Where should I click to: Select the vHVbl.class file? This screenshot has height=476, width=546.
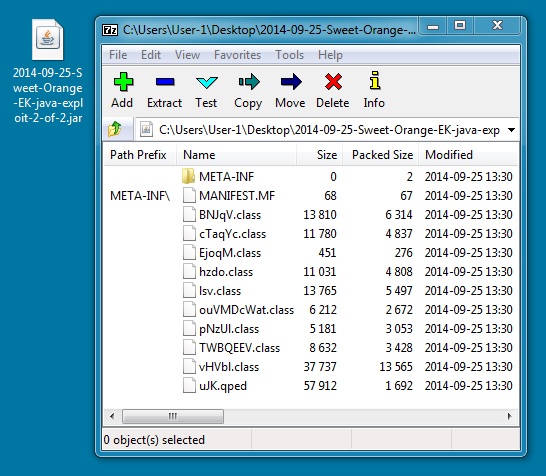click(x=229, y=367)
